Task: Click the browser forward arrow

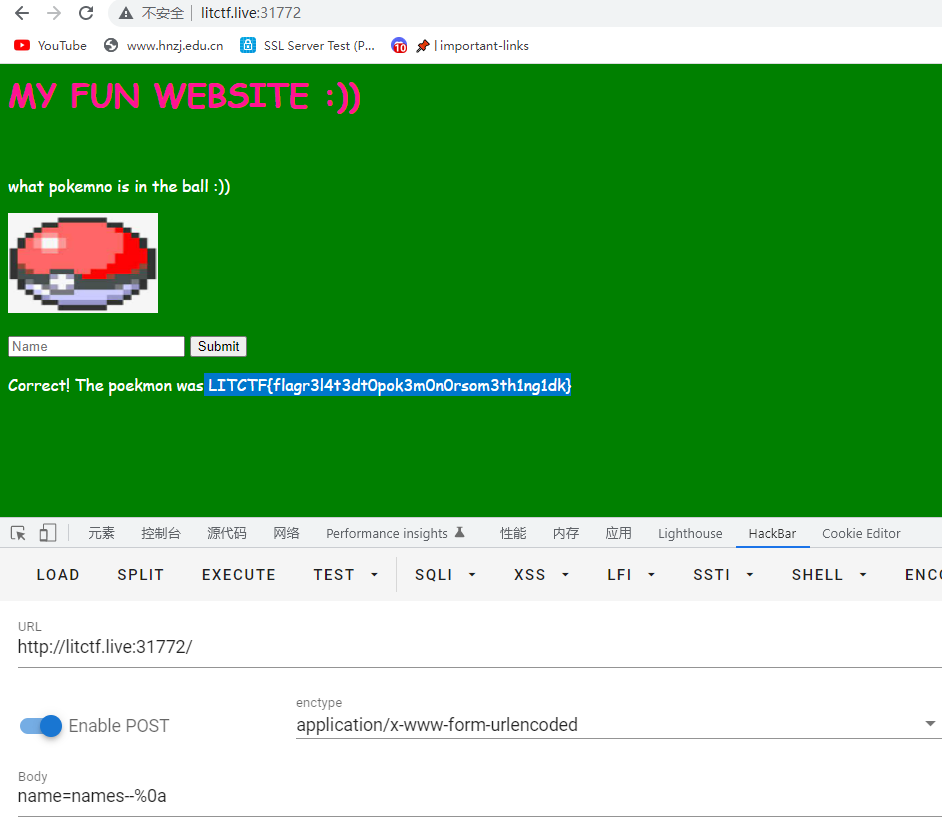Action: [54, 13]
